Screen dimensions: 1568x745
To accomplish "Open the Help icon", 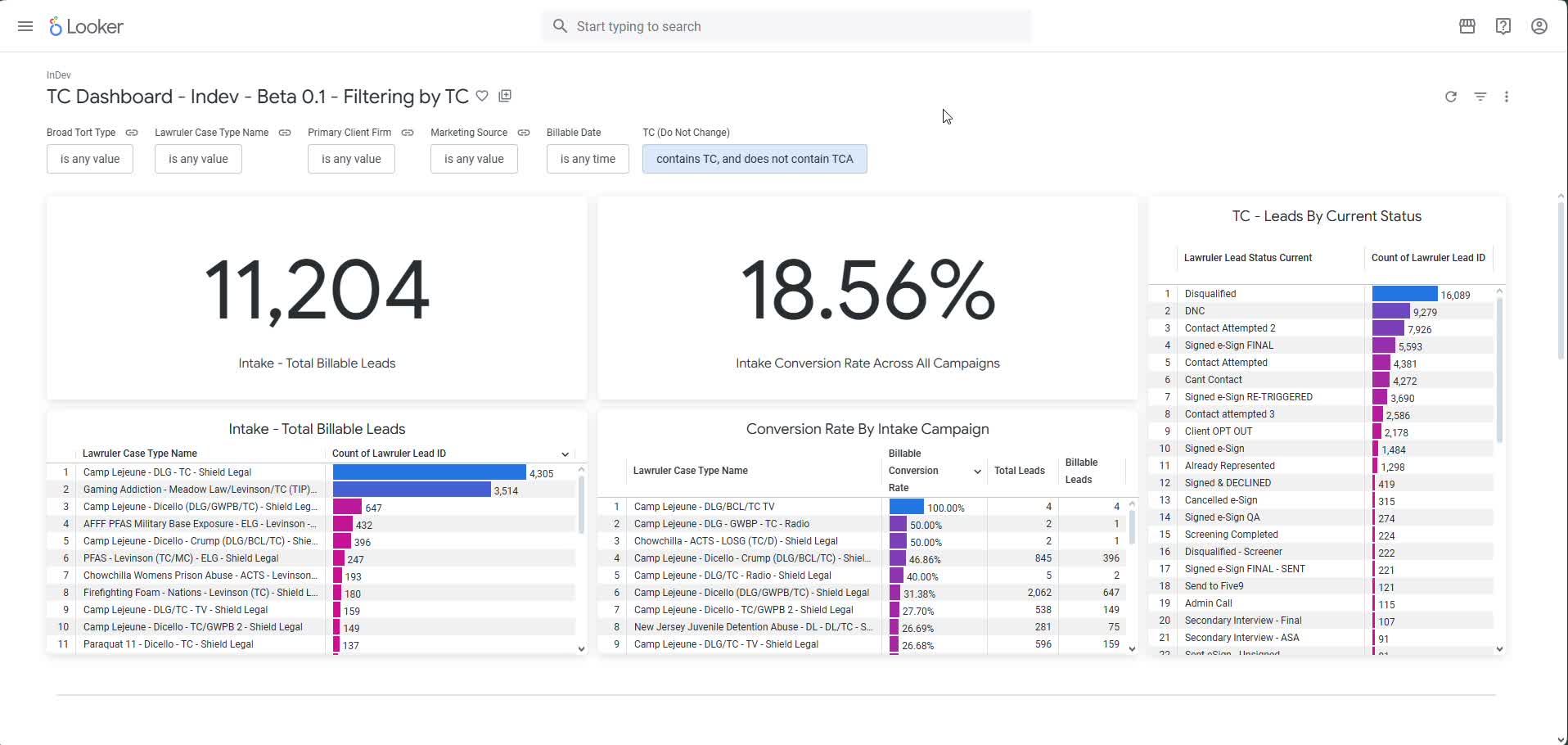I will pos(1503,26).
